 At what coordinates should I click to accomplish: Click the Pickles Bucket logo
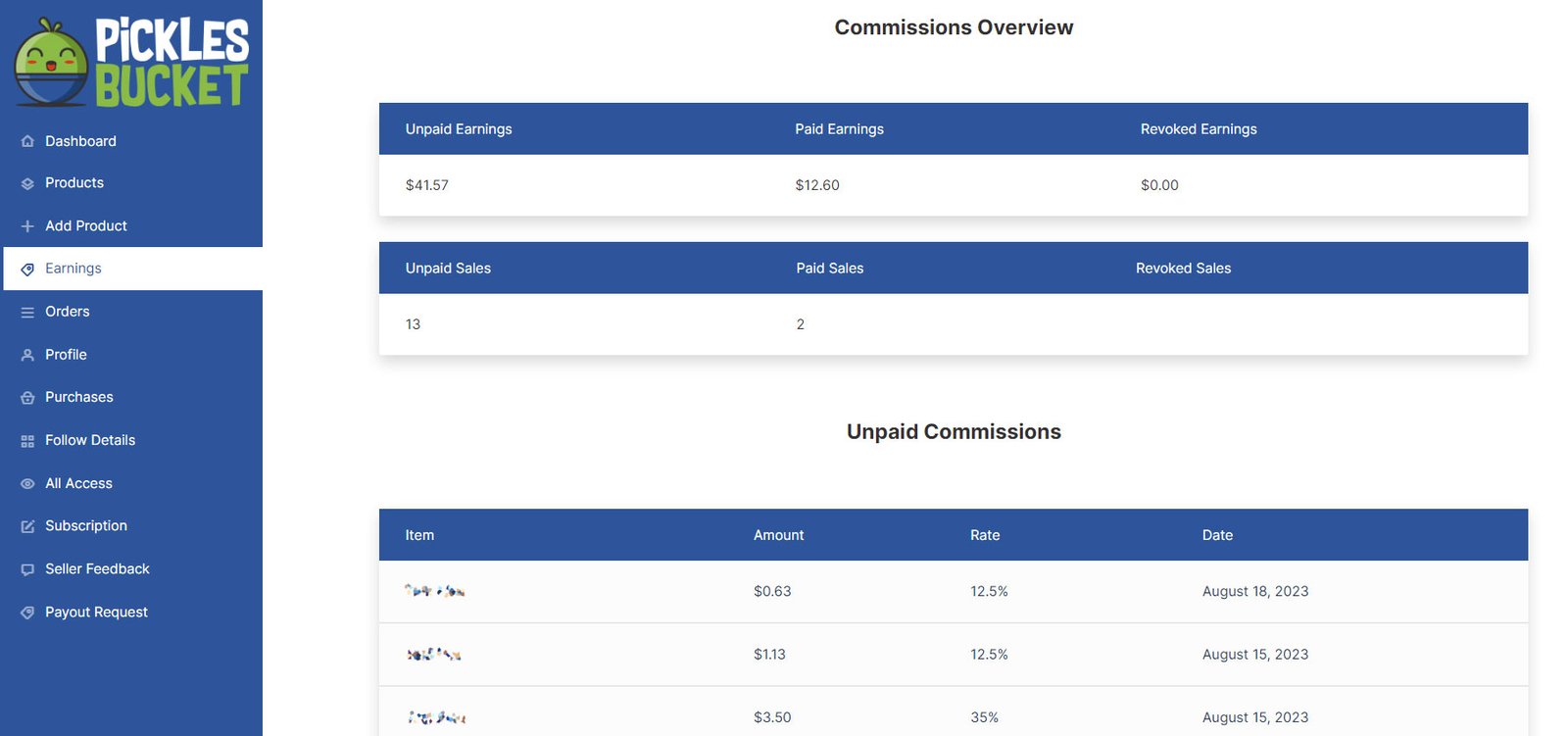point(131,62)
